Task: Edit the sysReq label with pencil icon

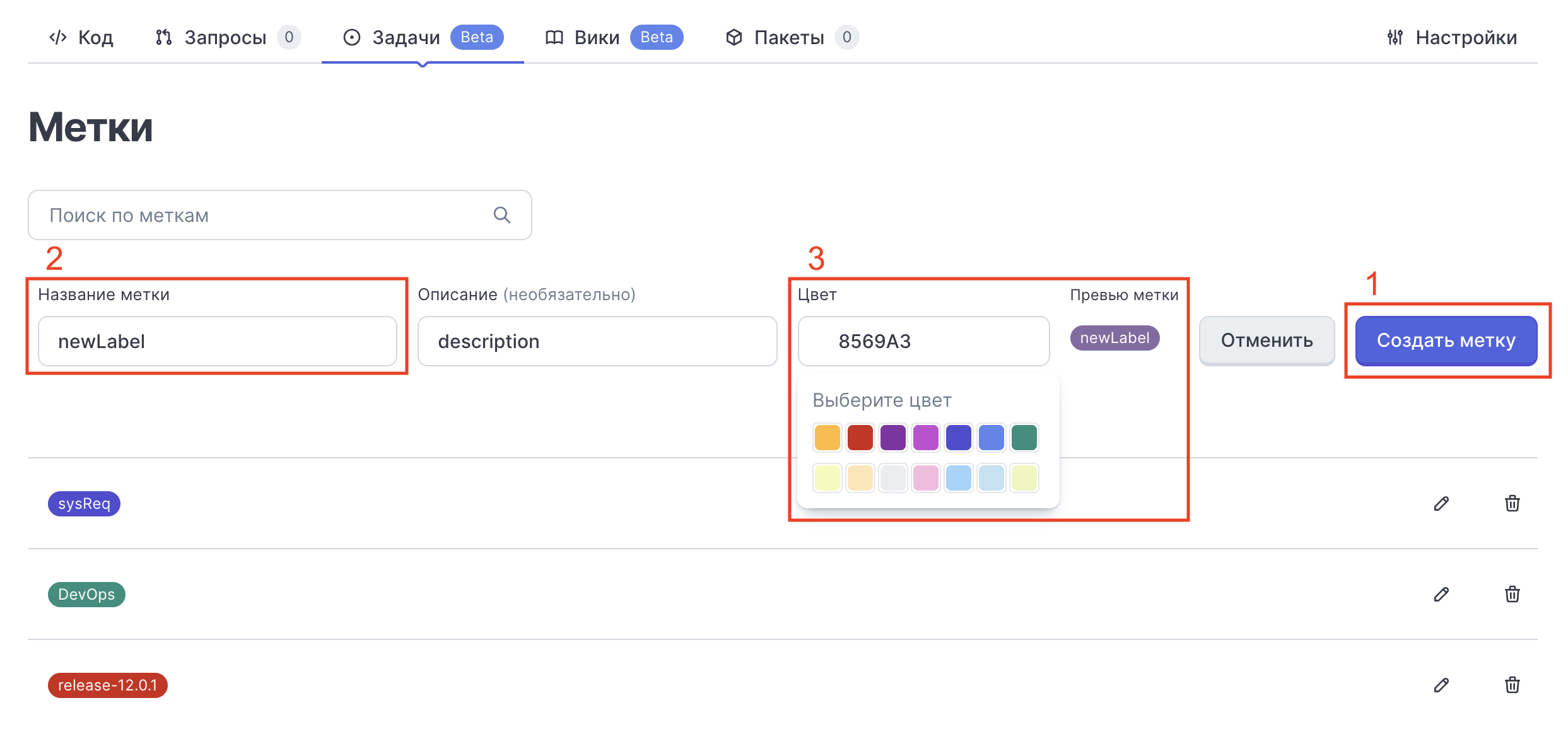Action: click(1441, 503)
